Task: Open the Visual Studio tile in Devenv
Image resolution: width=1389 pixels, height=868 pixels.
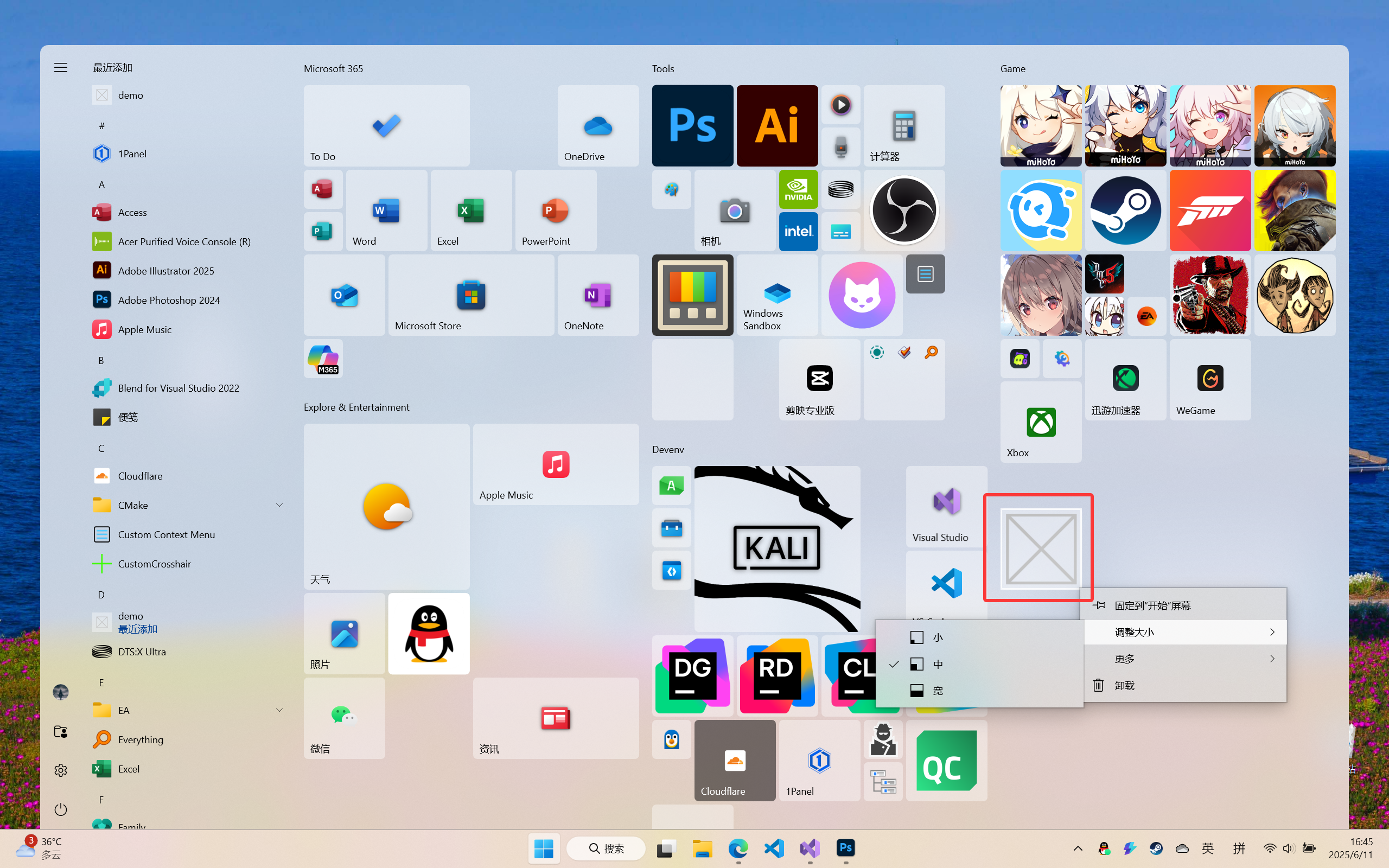Action: (x=946, y=506)
